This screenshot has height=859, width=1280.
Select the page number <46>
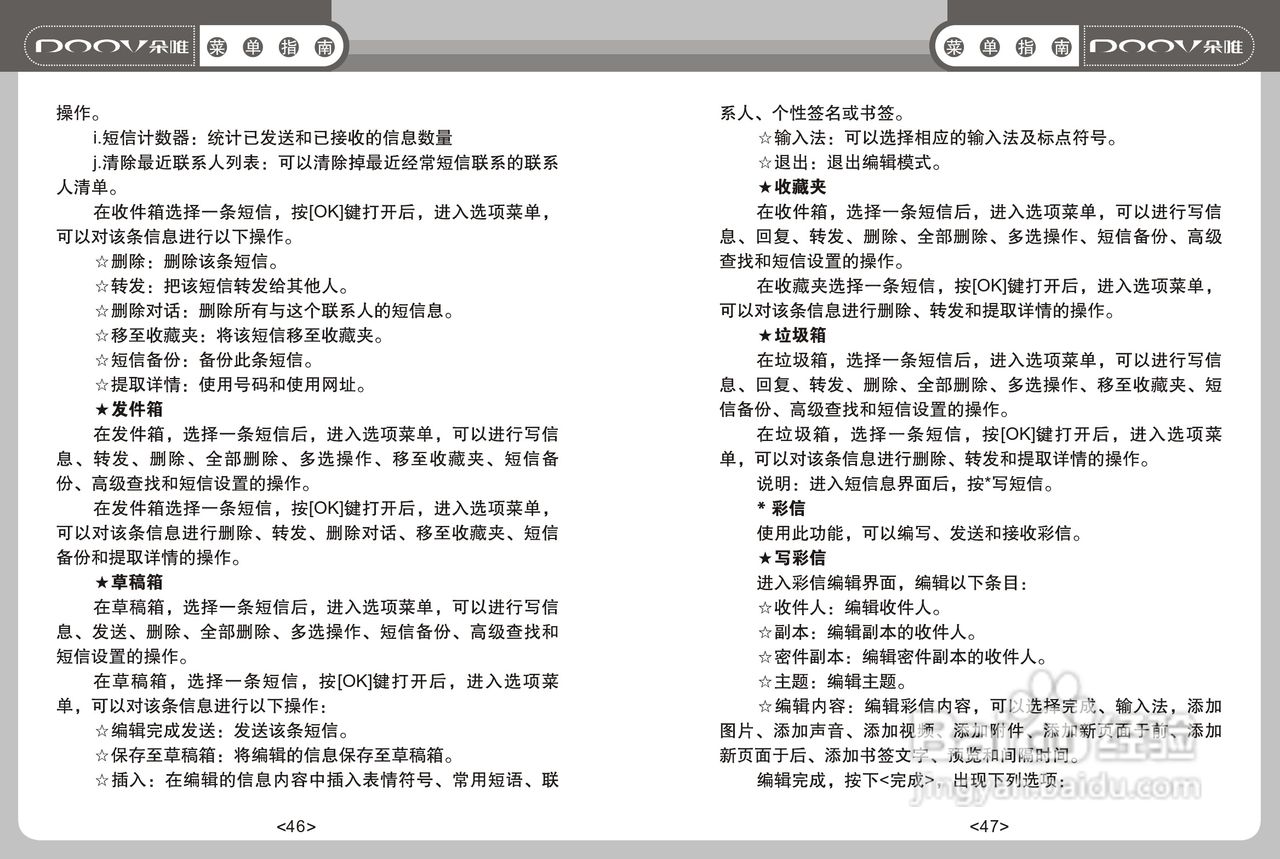[x=295, y=826]
